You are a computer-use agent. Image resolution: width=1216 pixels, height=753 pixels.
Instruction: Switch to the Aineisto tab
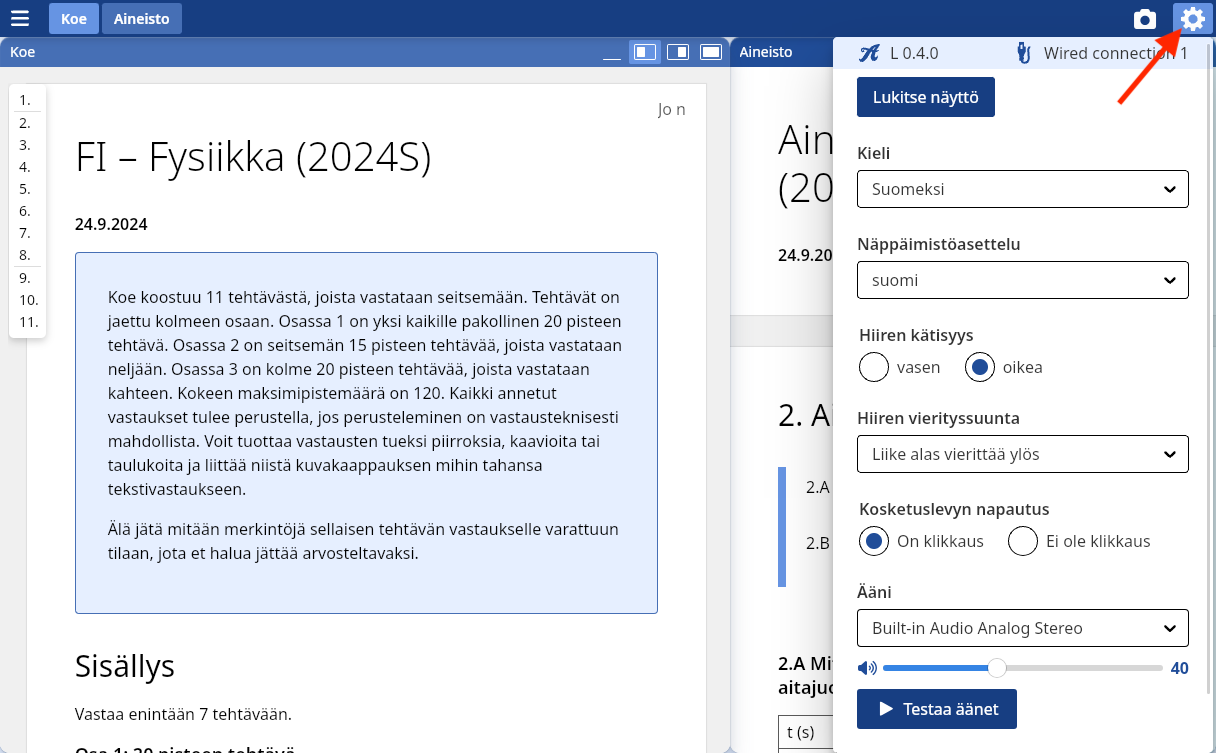click(x=141, y=19)
